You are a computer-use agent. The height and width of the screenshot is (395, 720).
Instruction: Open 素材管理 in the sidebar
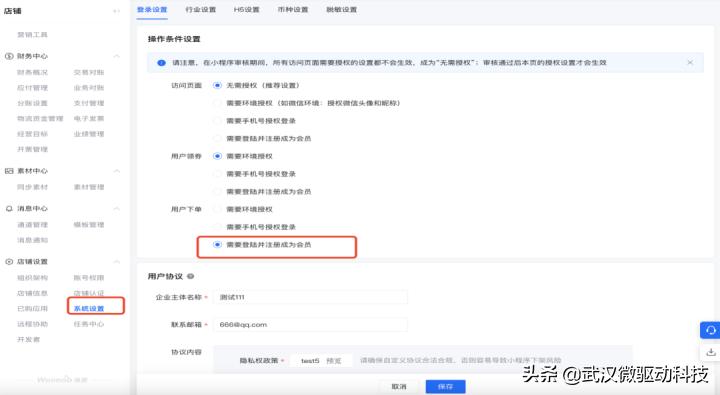coord(89,187)
